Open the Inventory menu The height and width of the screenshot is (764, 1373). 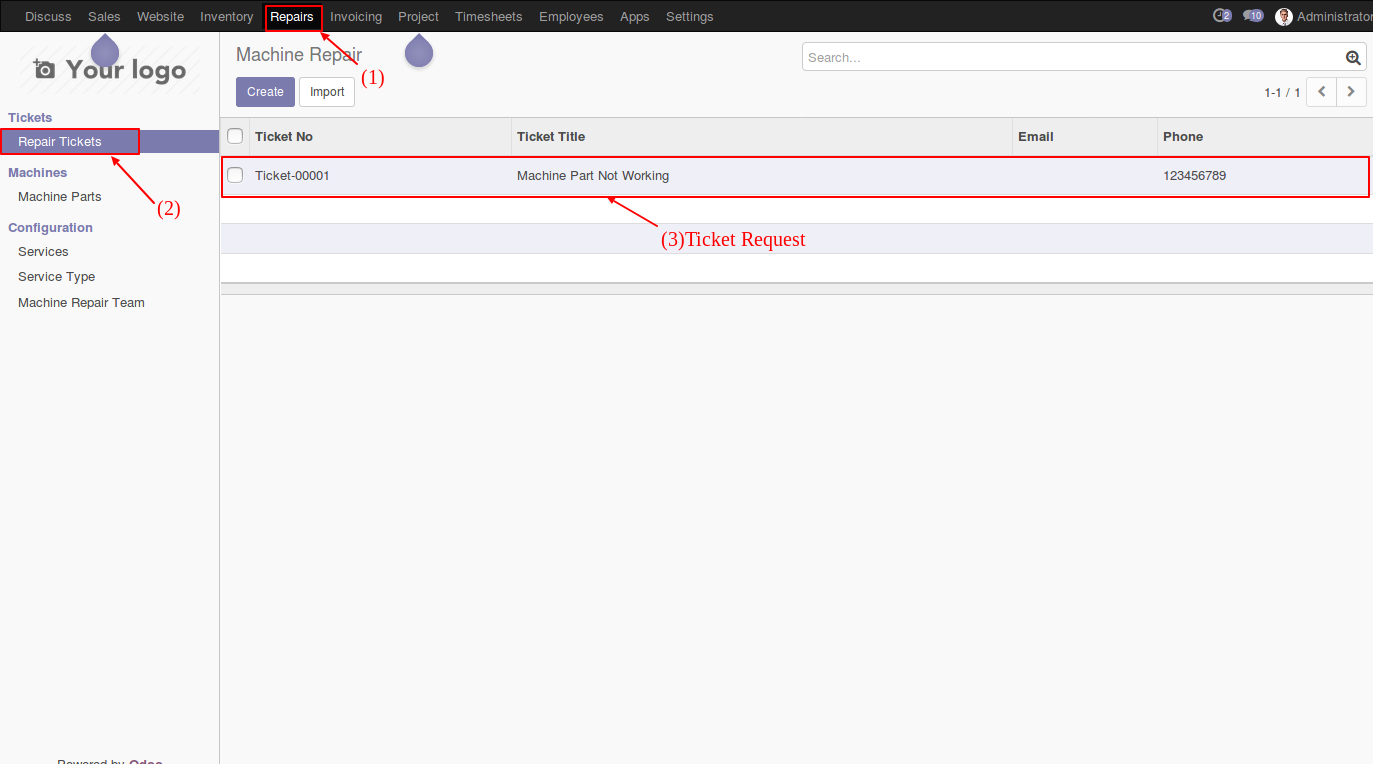(x=226, y=16)
